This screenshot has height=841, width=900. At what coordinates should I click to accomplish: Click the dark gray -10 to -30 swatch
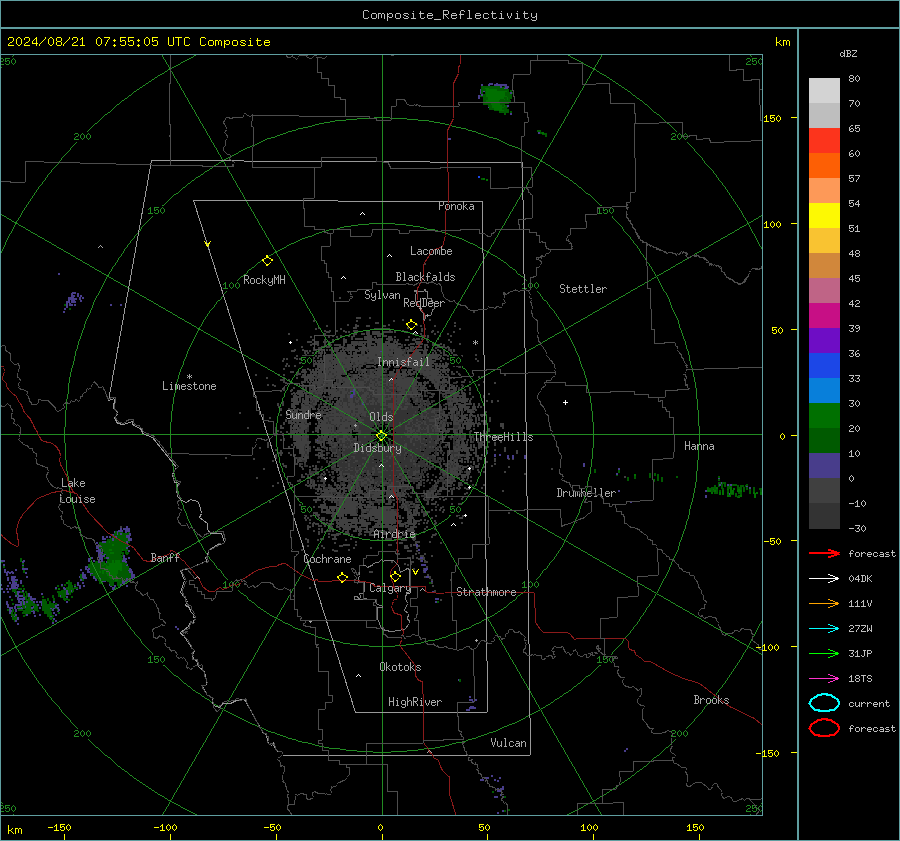[824, 516]
